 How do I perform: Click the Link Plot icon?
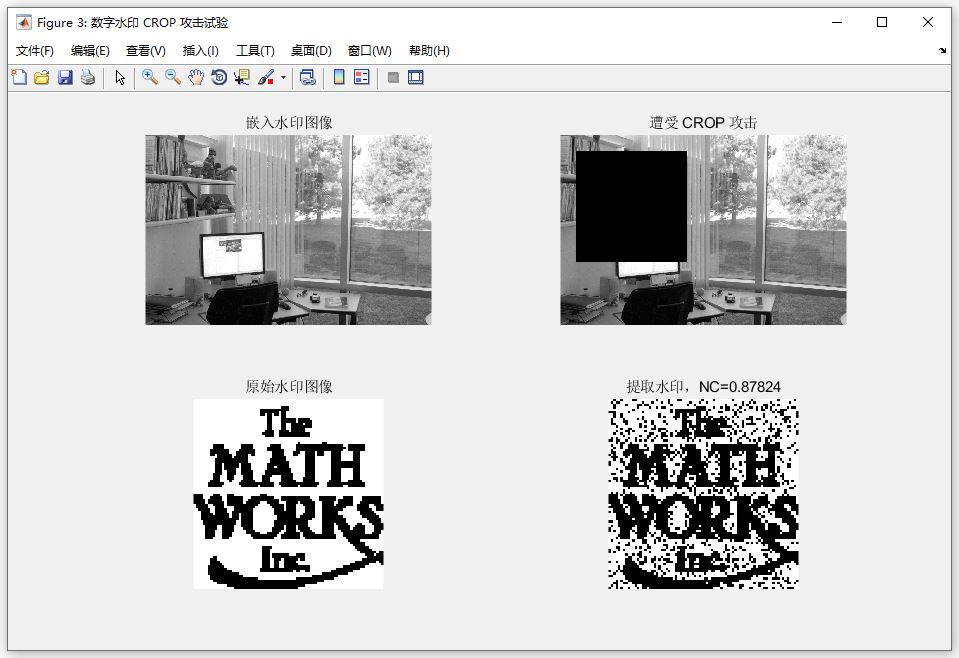(308, 77)
